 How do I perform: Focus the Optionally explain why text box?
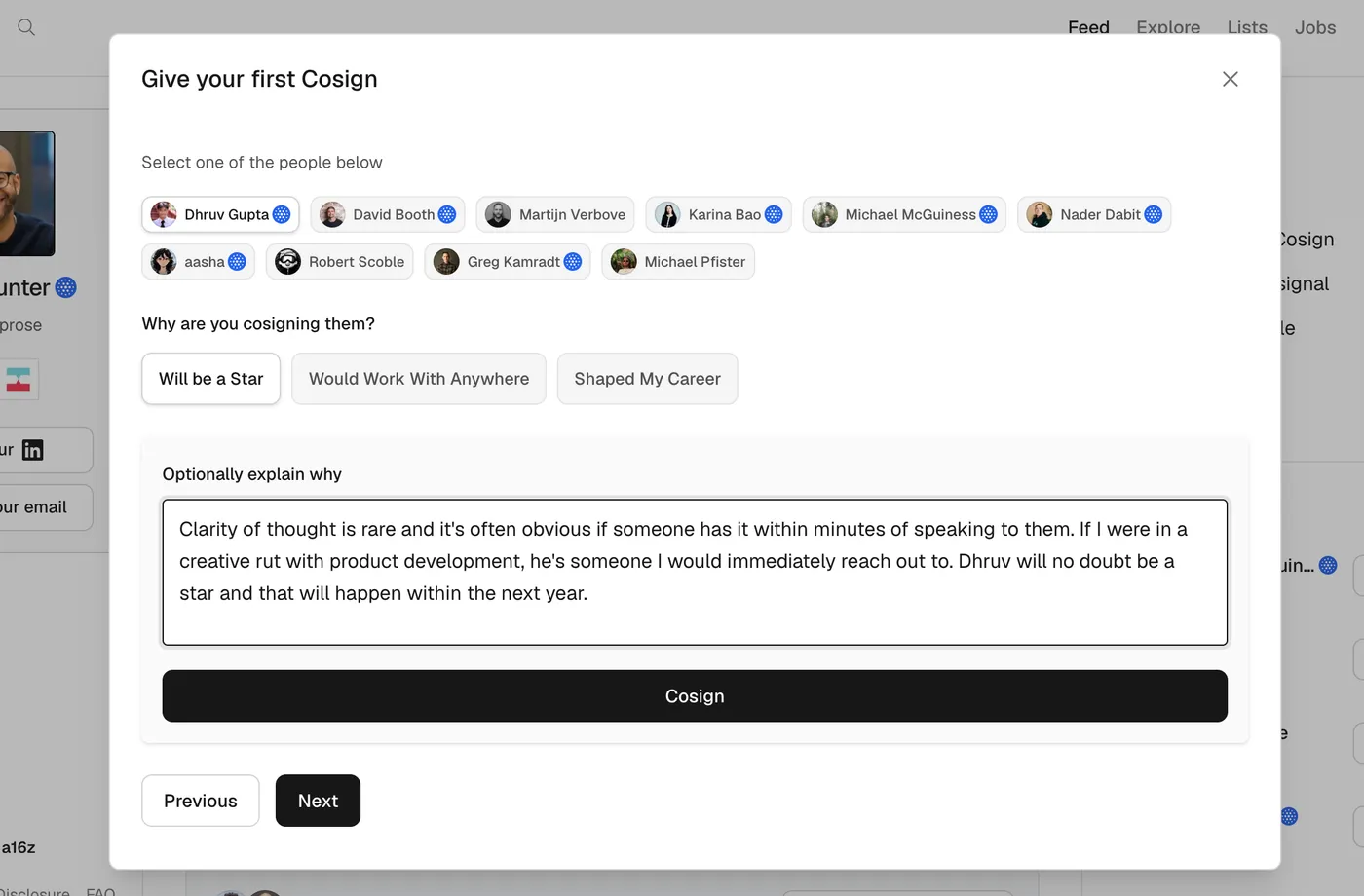pos(695,572)
